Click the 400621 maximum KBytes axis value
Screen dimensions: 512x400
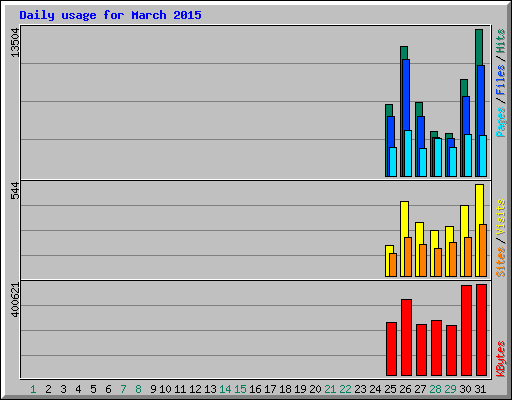click(15, 300)
